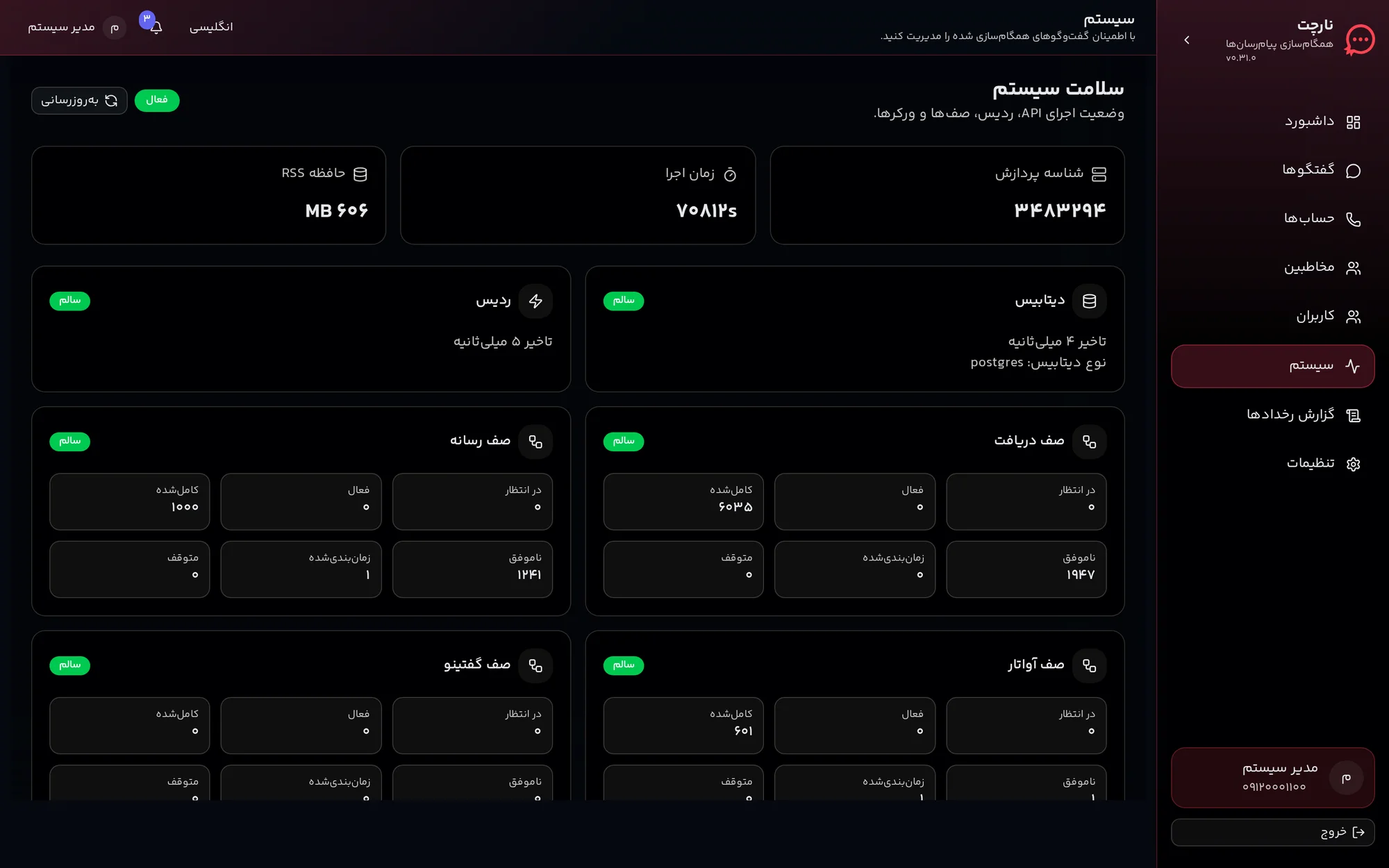Click the صف آواتار queue icon

[x=1089, y=665]
